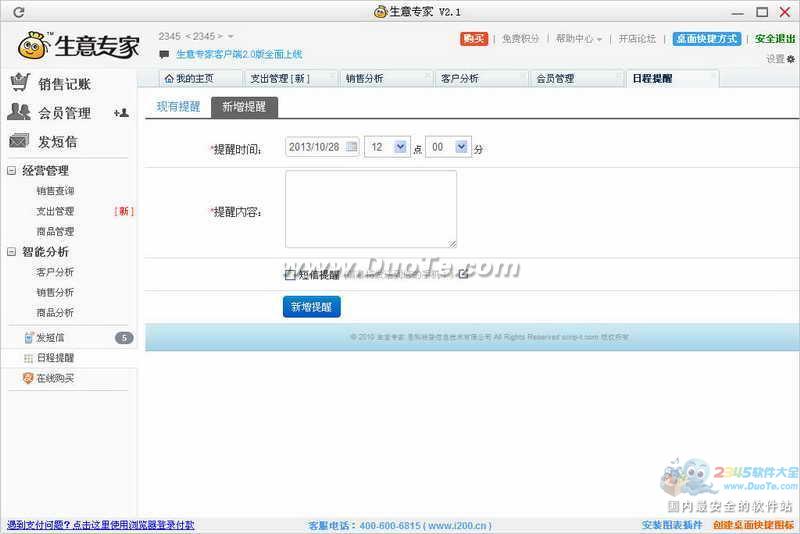This screenshot has width=800, height=534.
Task: Open 支出管理 in the sidebar tree
Action: 55,211
